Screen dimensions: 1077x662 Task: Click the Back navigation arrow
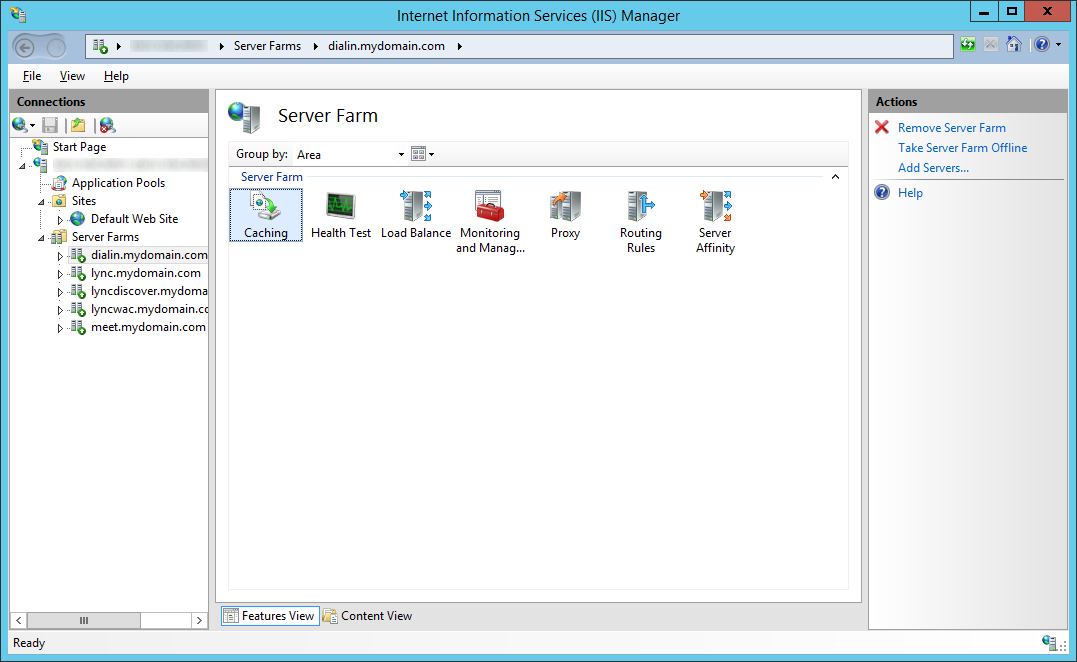pos(25,47)
